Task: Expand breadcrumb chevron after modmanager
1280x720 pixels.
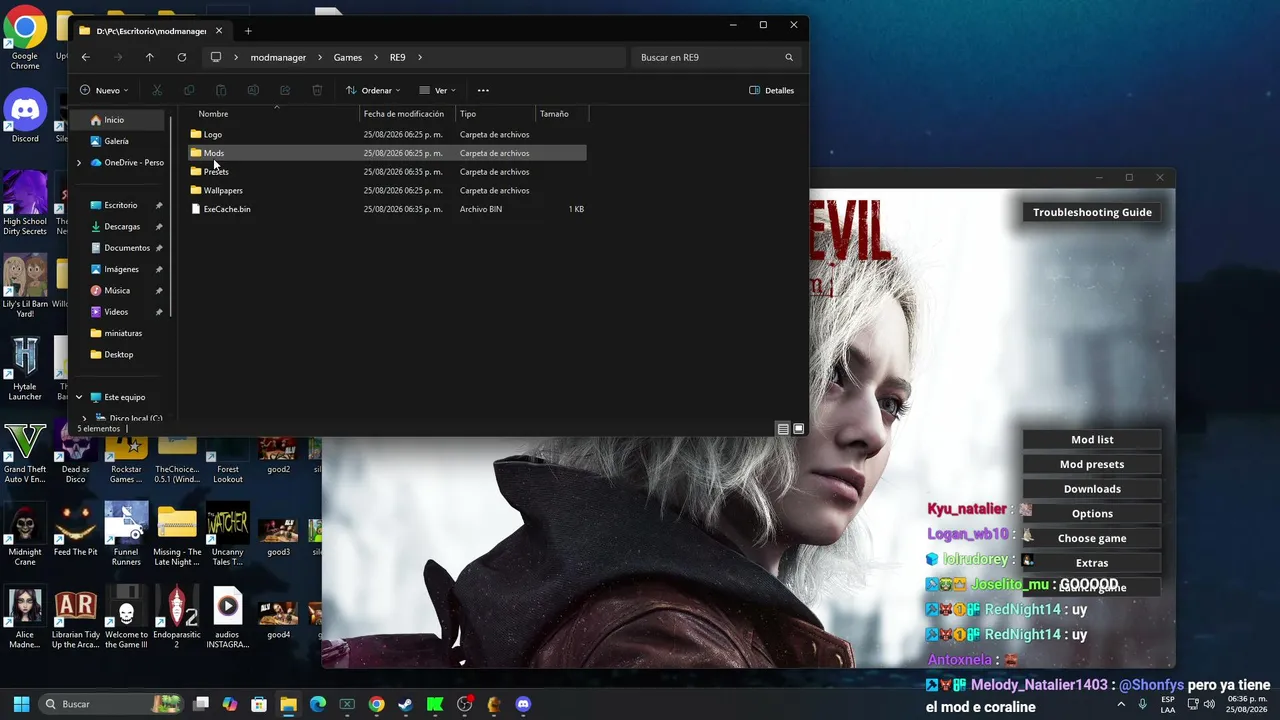Action: (x=320, y=57)
